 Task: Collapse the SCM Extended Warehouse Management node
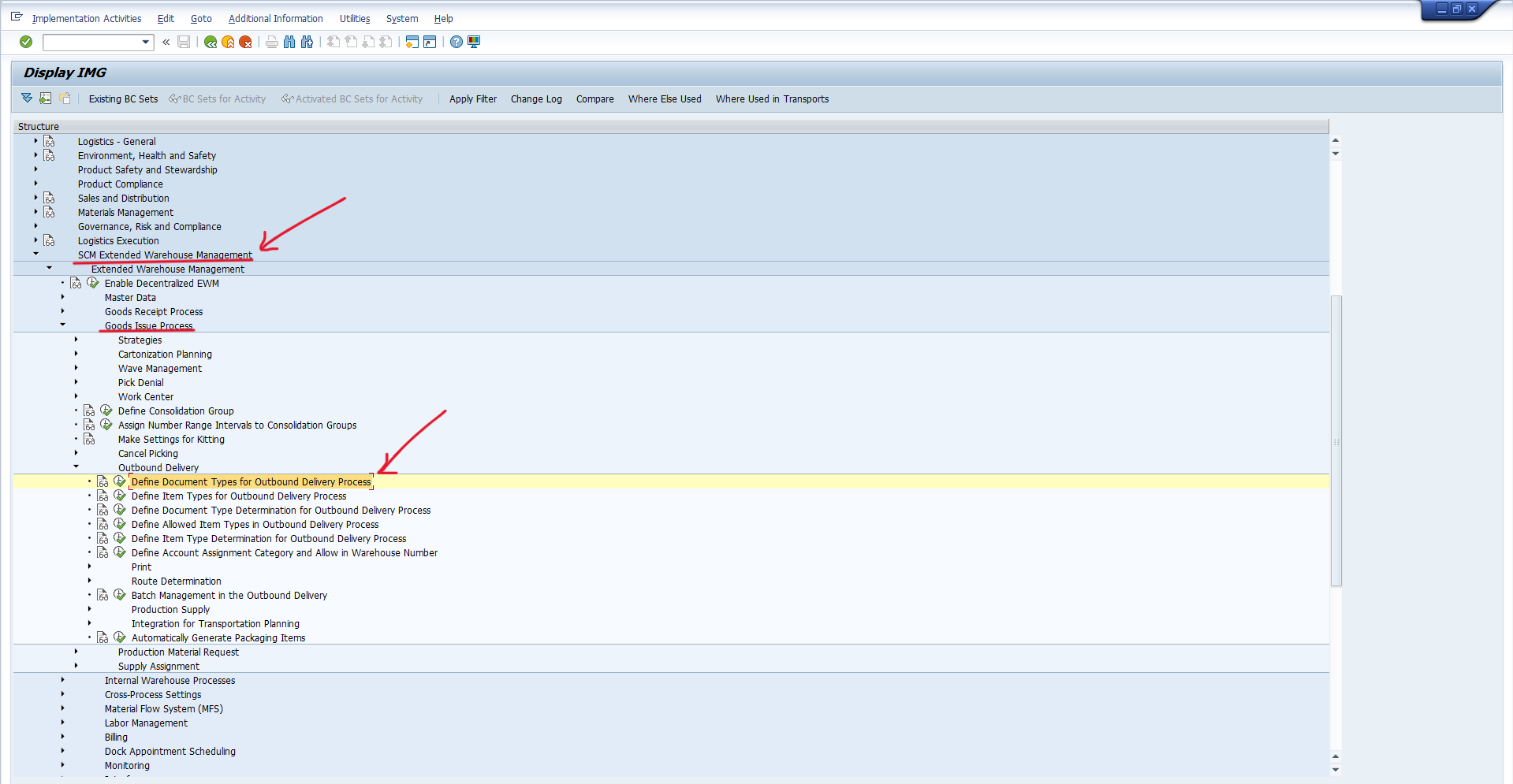click(x=35, y=254)
